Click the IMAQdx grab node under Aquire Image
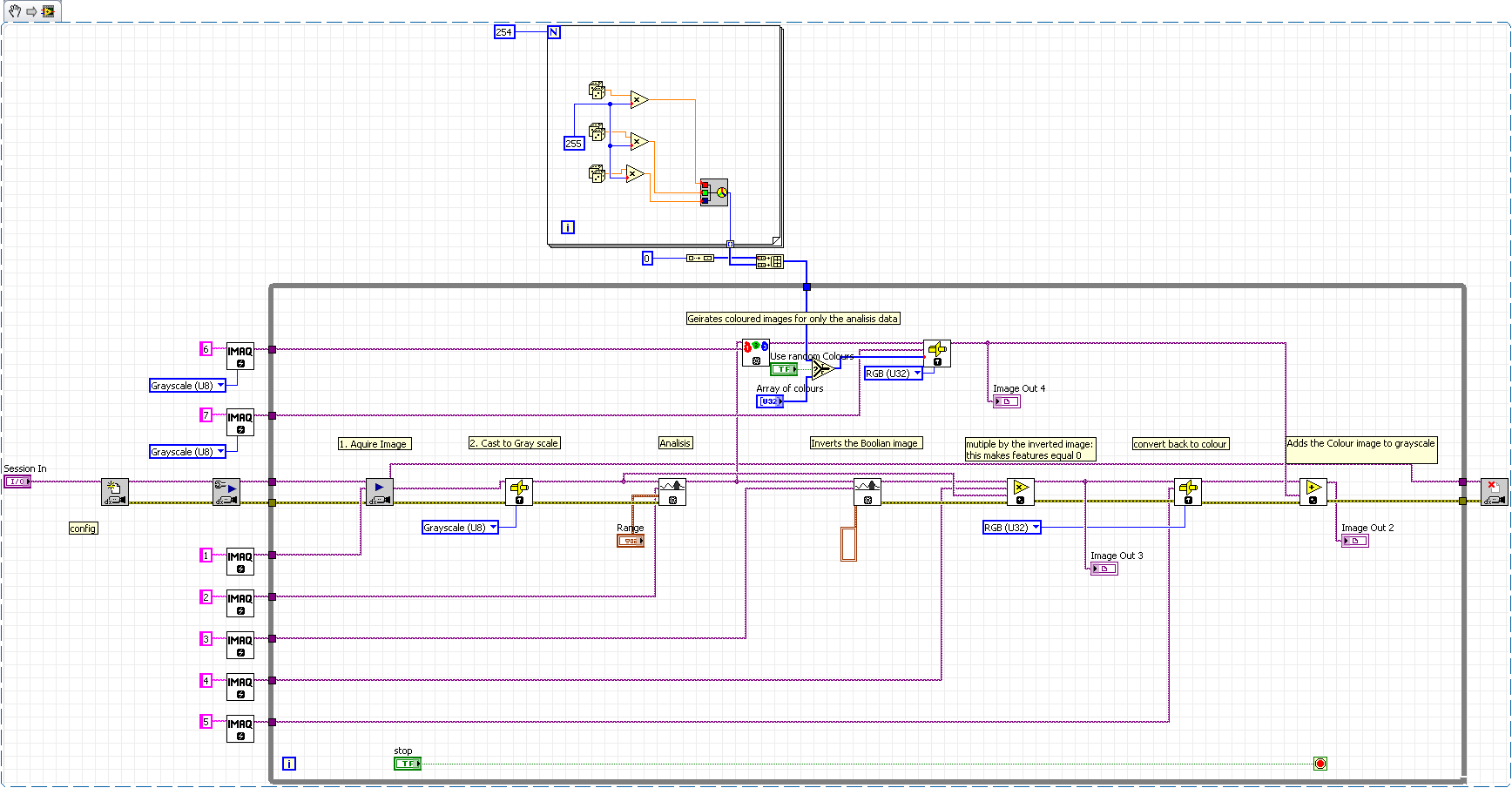1512x788 pixels. 380,492
